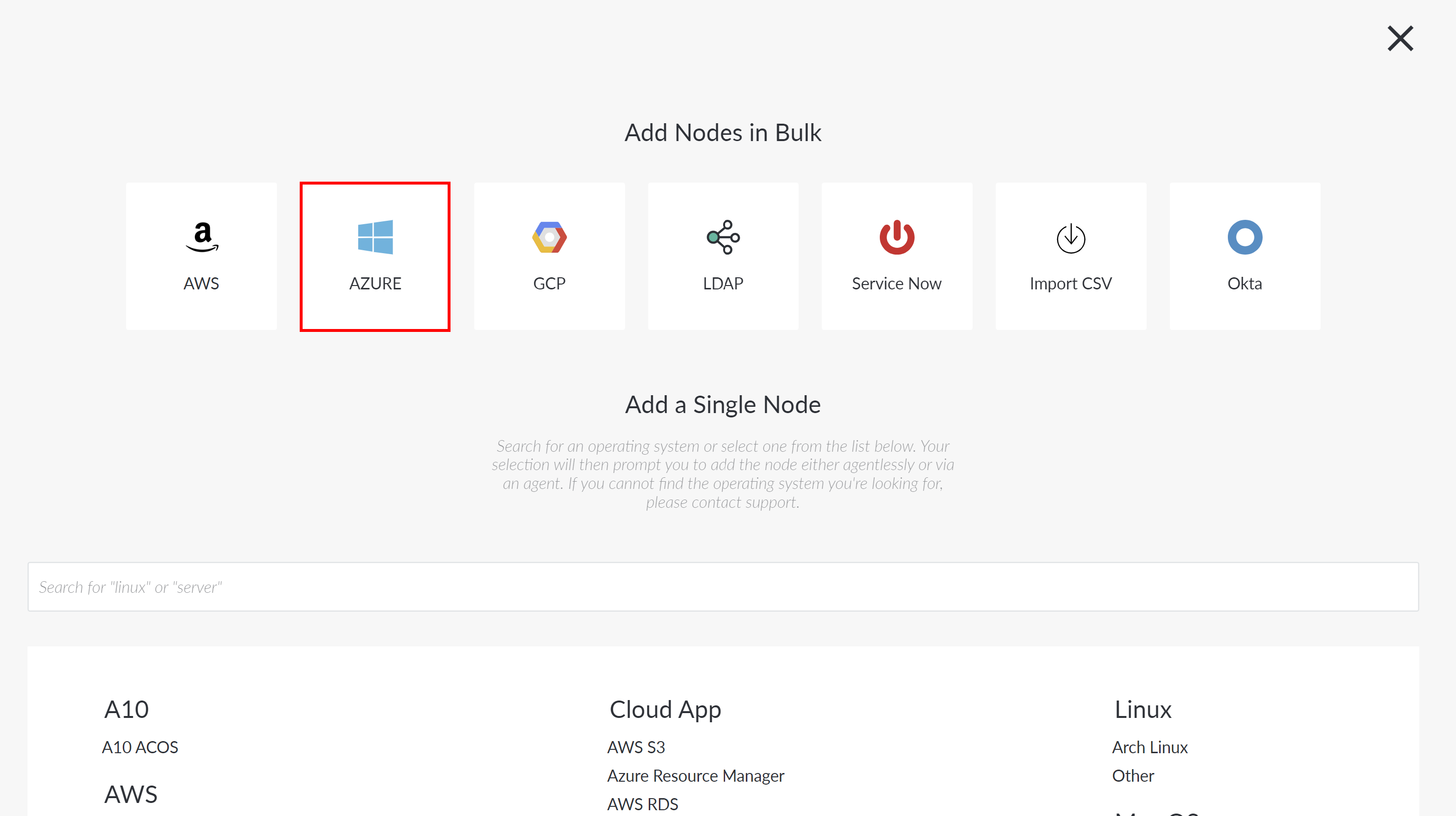This screenshot has width=1456, height=816.
Task: Select the LDAP share-nodes icon
Action: pyautogui.click(x=723, y=237)
